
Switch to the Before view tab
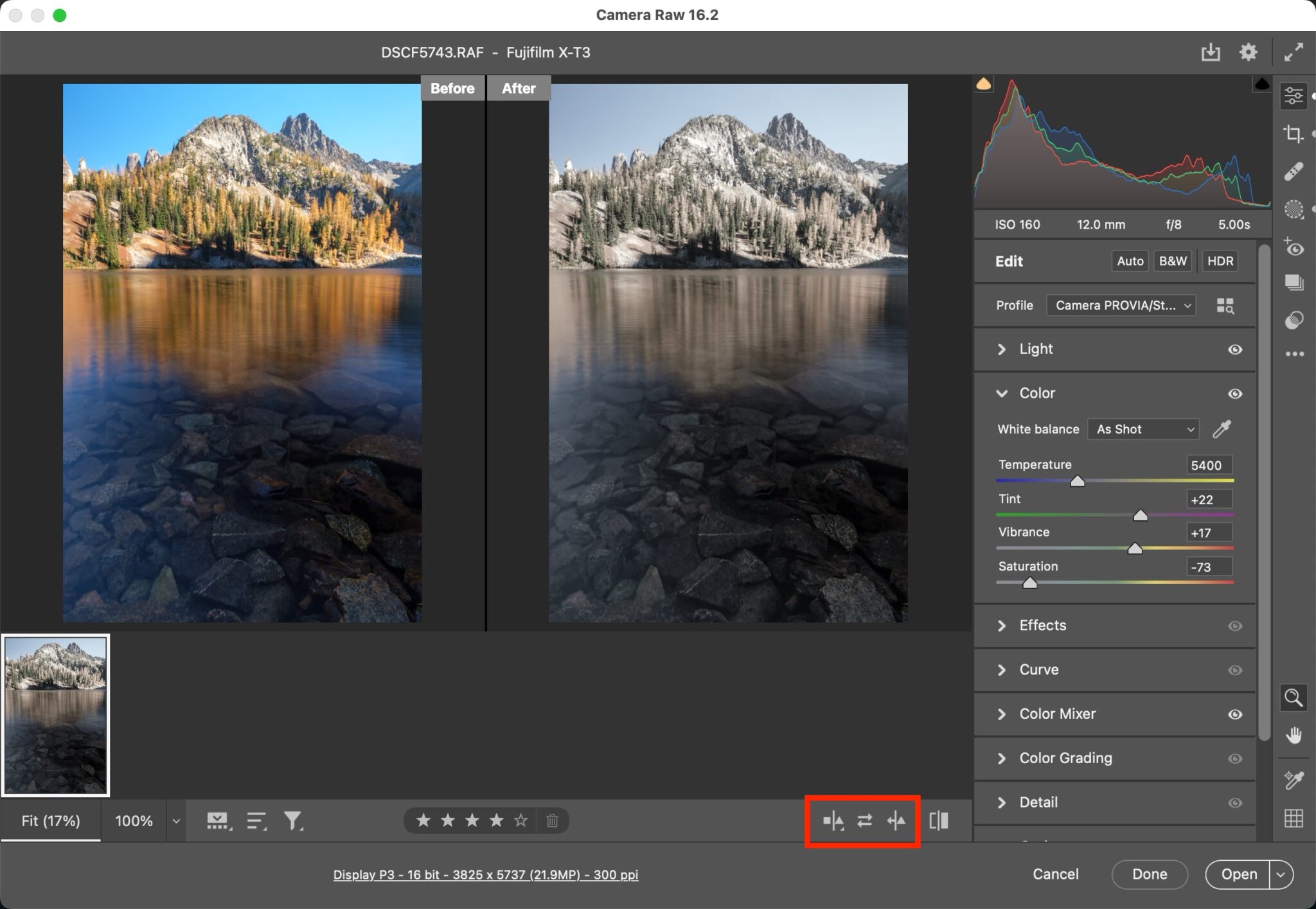(452, 88)
